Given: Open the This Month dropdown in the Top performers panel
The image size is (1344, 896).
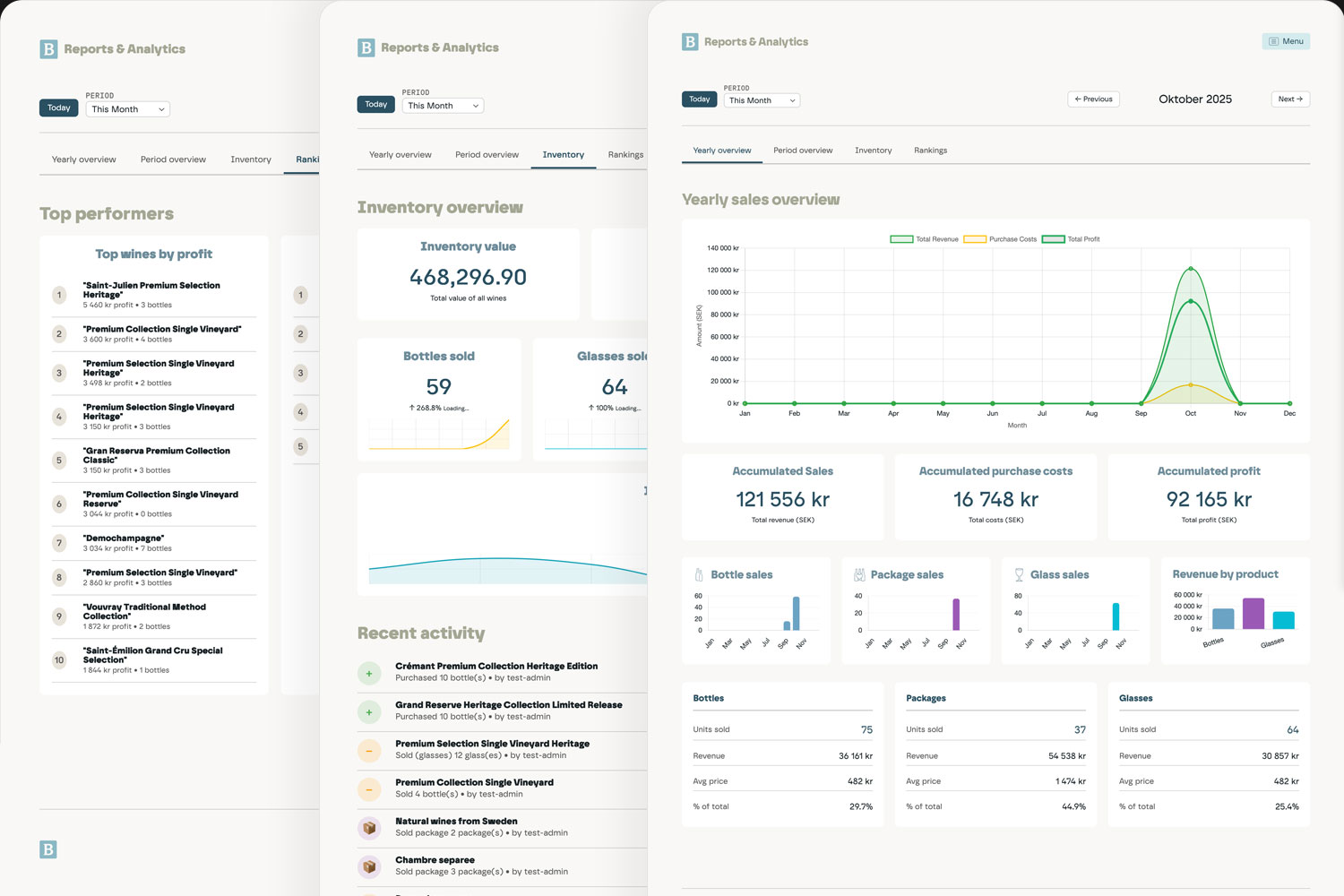Looking at the screenshot, I should (x=128, y=109).
